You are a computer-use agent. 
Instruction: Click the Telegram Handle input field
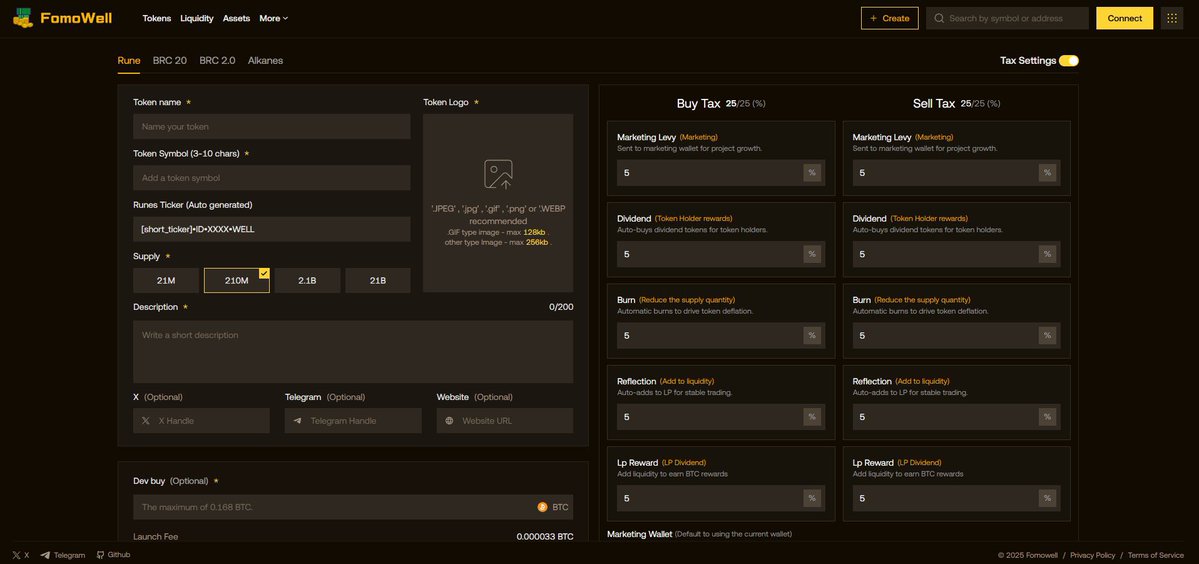coord(353,420)
